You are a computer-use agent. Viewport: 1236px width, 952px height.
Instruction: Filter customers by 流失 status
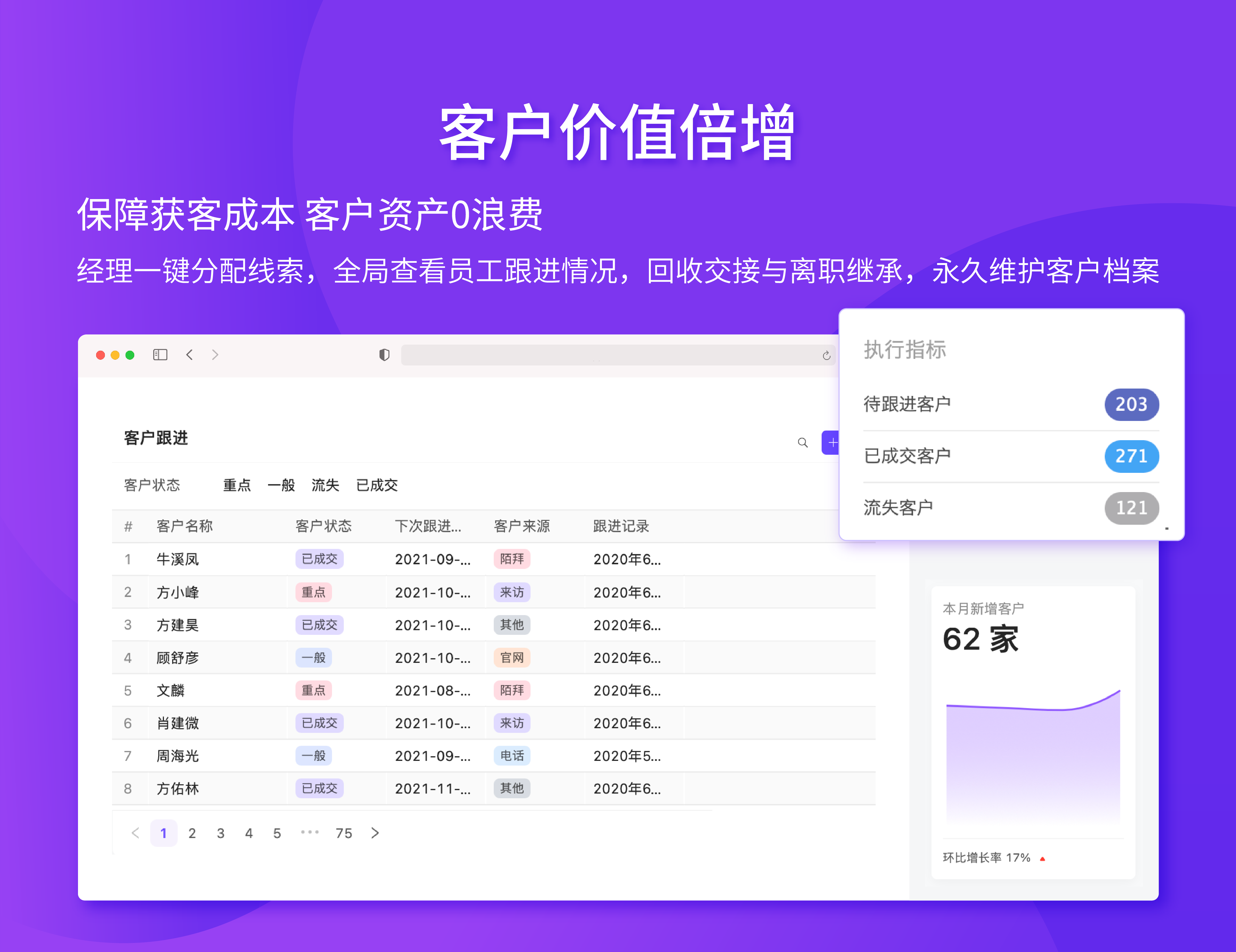(x=325, y=485)
